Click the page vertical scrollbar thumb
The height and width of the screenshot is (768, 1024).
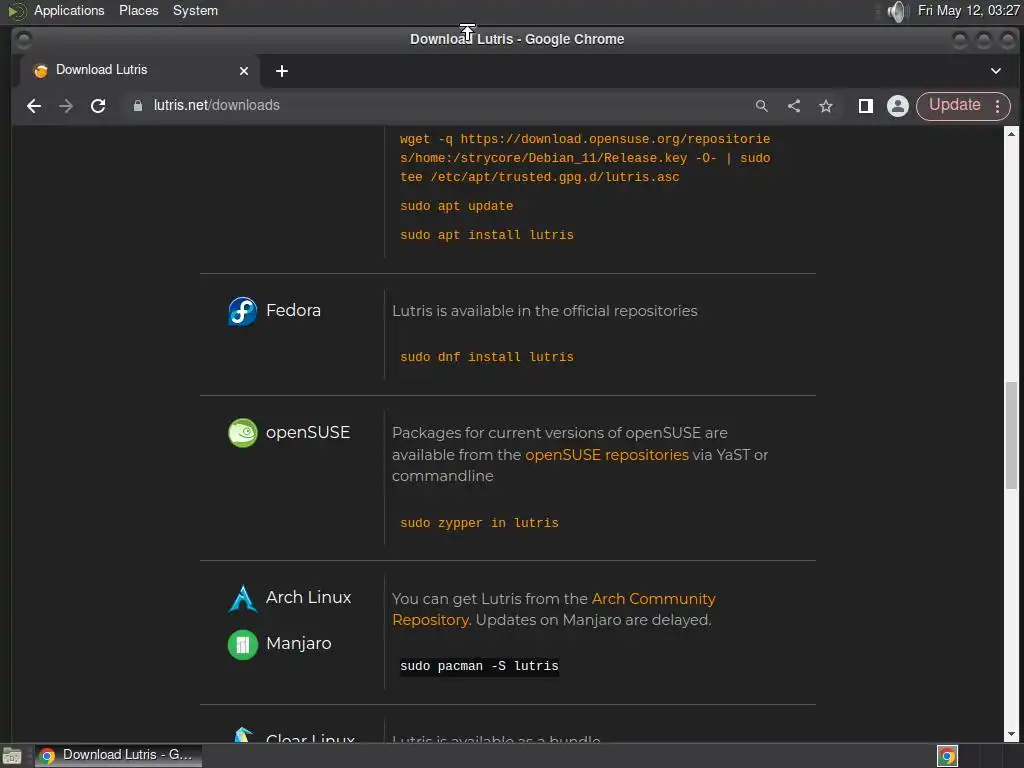(1011, 435)
